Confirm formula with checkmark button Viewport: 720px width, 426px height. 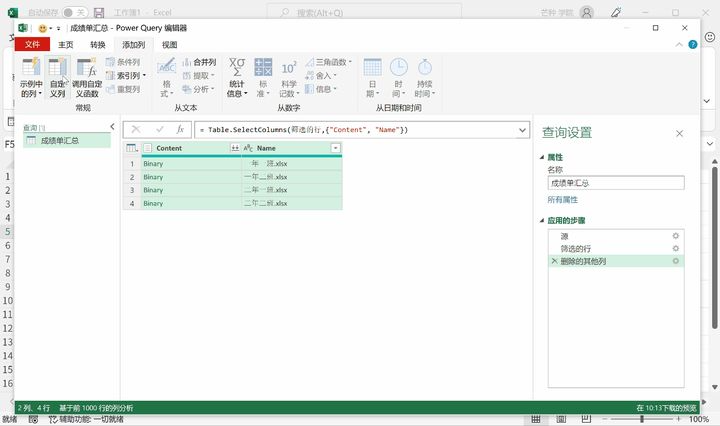[159, 129]
